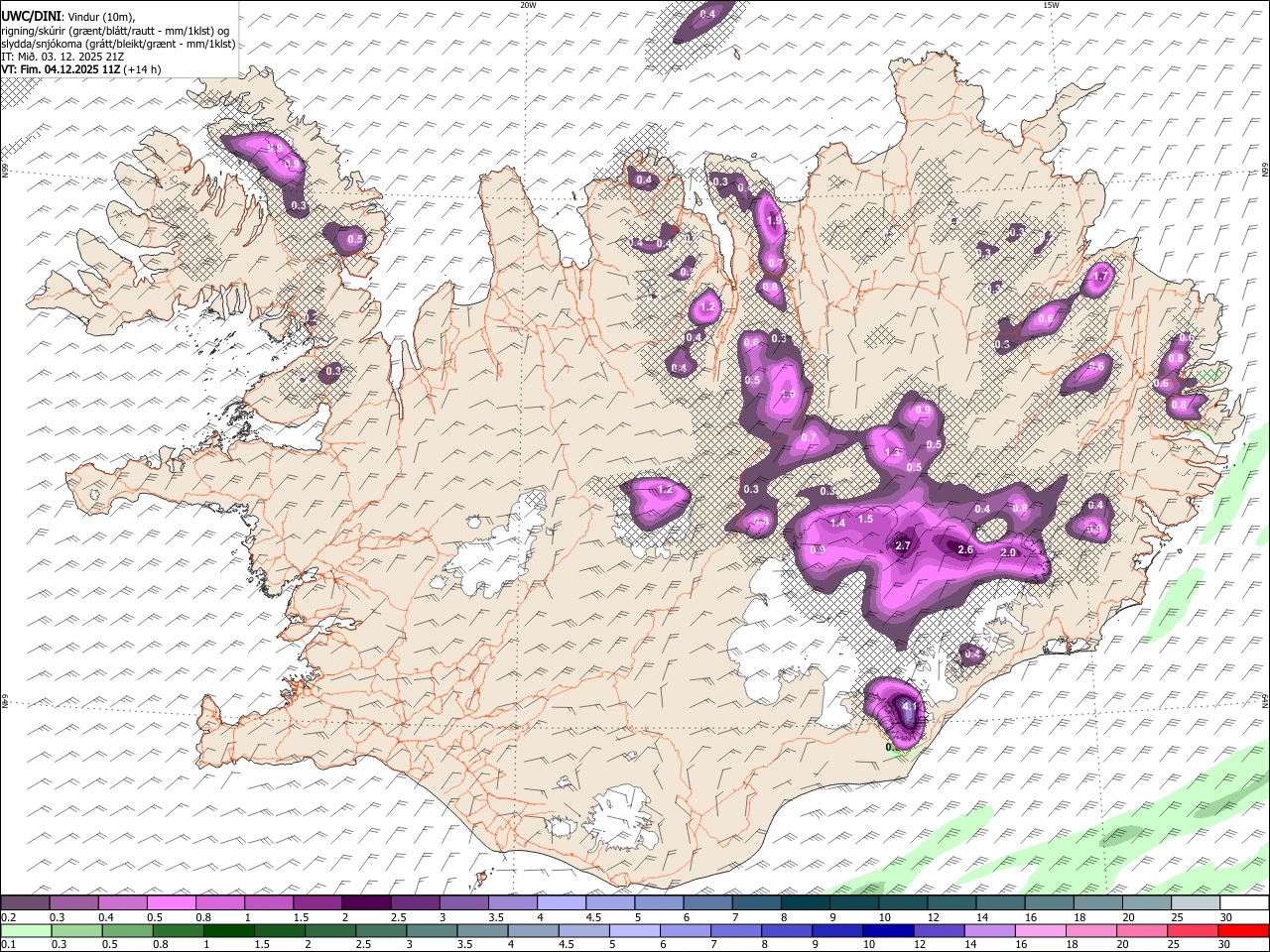
Task: Click the 0.5–0.8 bright magenta swatch, upper legend
Action: (171, 902)
